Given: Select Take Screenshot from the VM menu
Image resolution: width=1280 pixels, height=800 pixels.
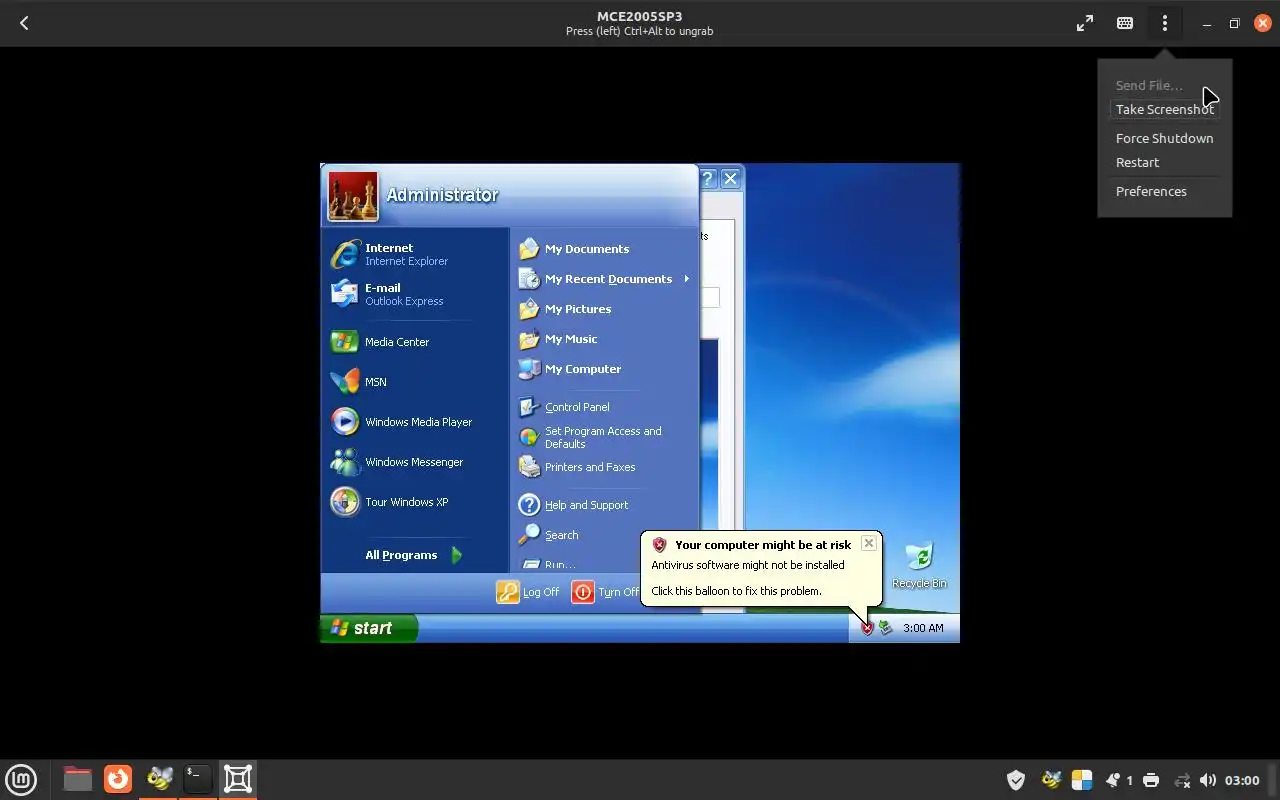Looking at the screenshot, I should [x=1165, y=109].
